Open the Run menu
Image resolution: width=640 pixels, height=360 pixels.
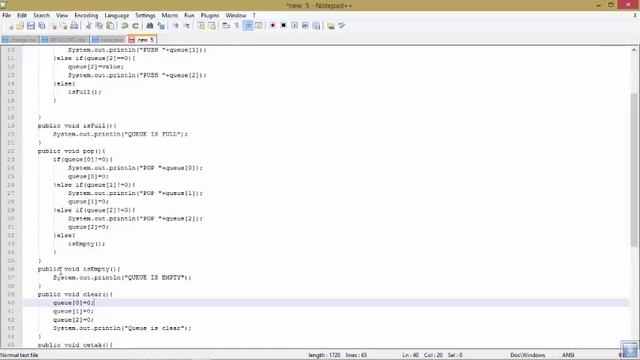(x=189, y=16)
